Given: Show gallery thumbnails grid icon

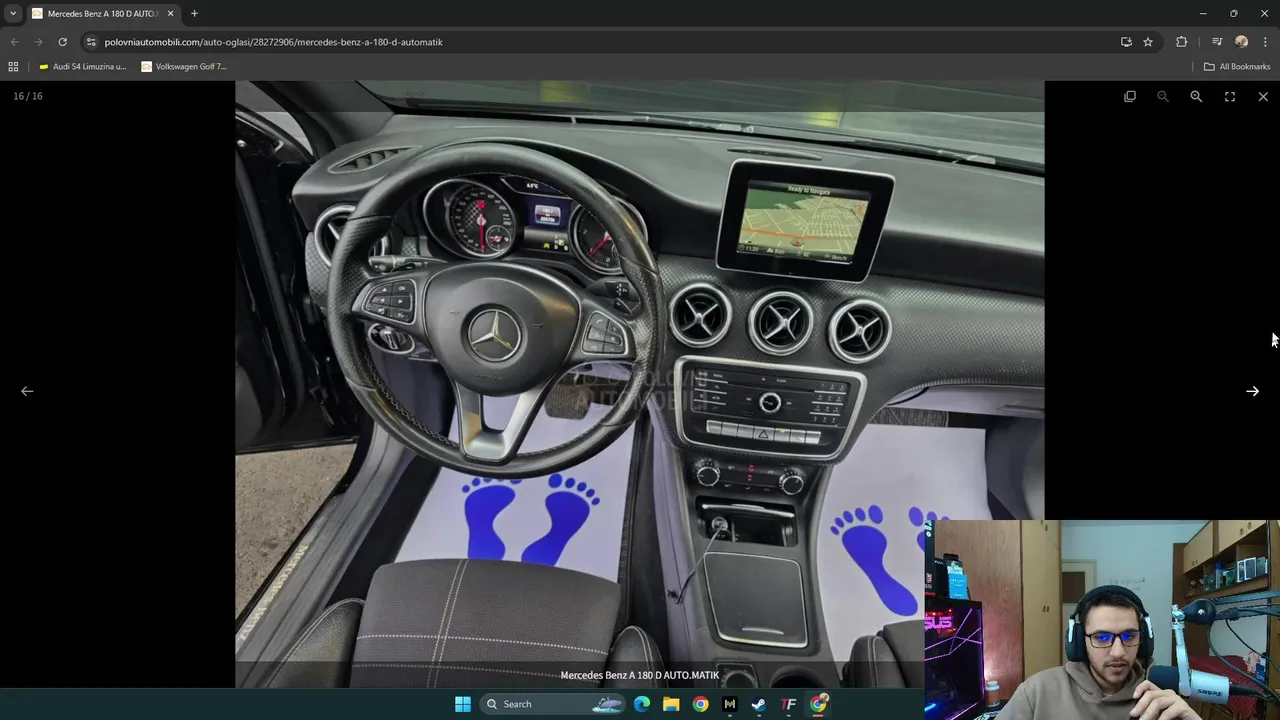Looking at the screenshot, I should 1130,97.
